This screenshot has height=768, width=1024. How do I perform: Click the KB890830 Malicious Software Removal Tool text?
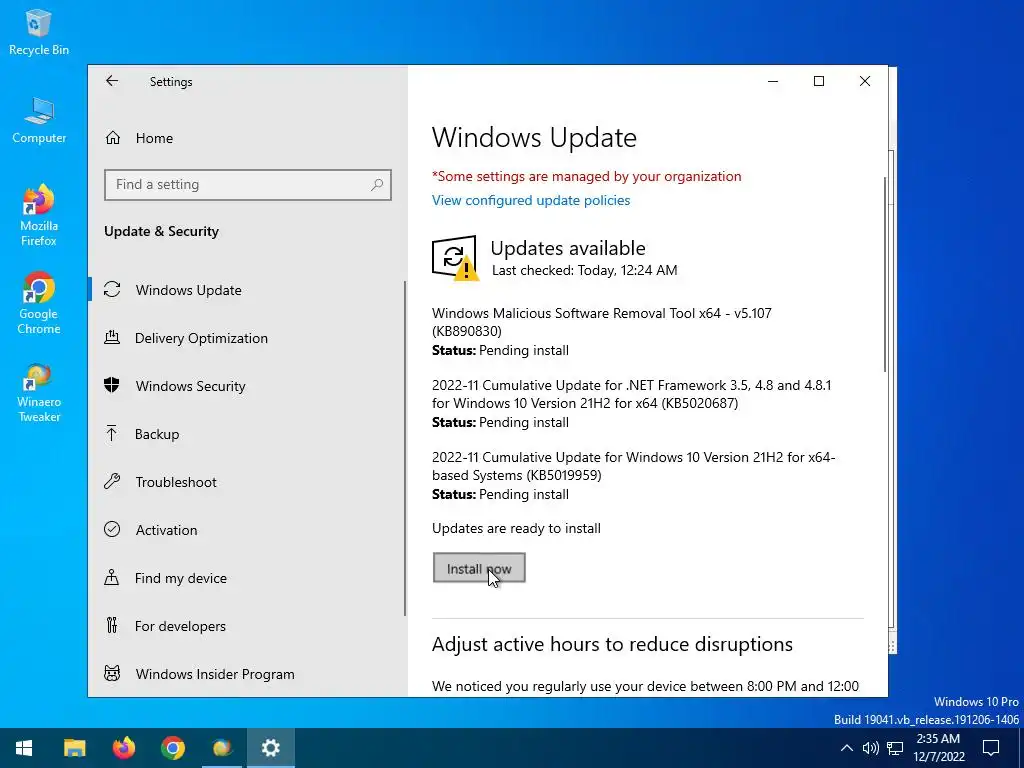(601, 322)
